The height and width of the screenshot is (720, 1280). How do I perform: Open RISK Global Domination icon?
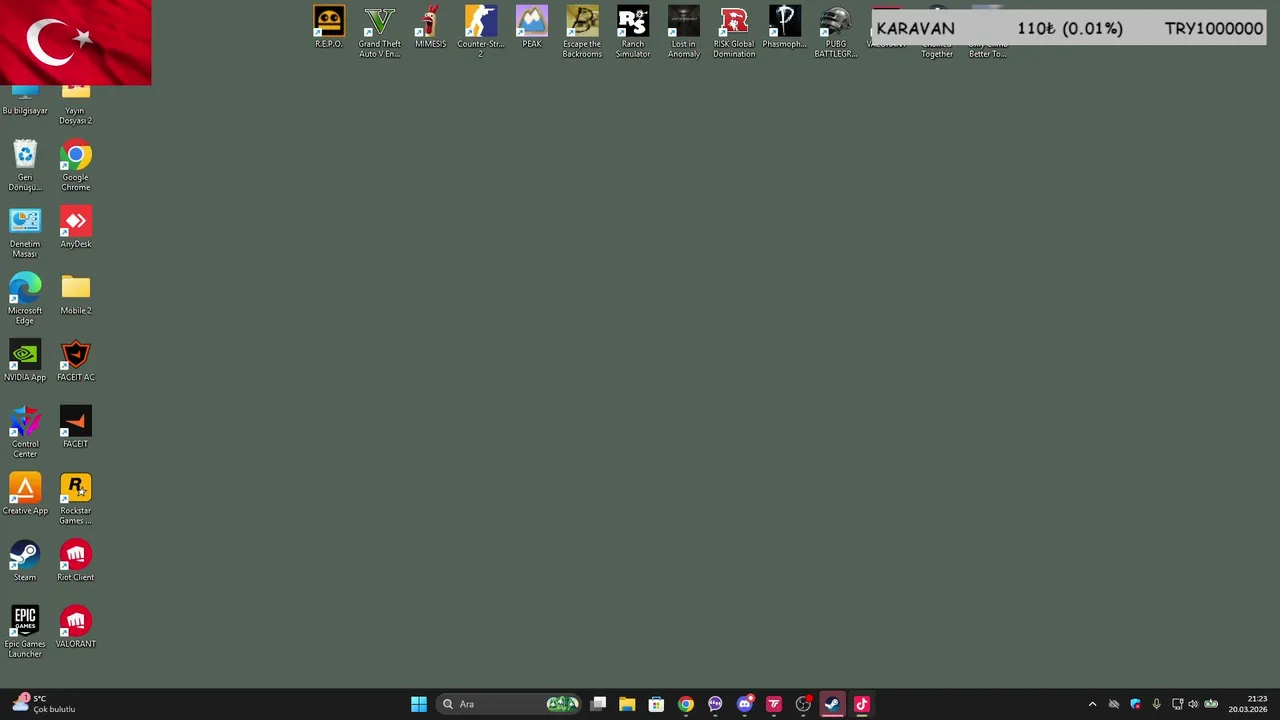(734, 32)
